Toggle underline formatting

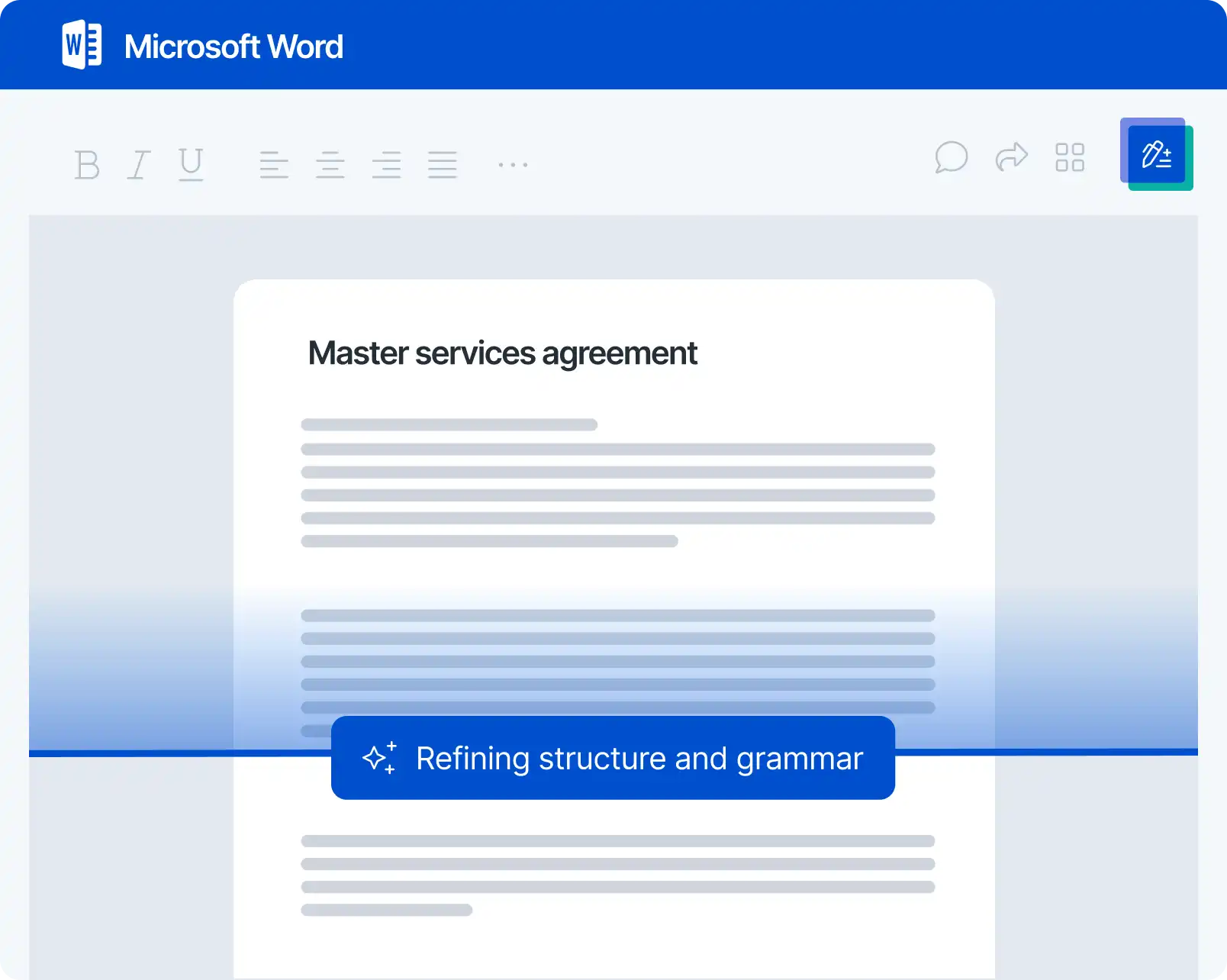tap(191, 164)
